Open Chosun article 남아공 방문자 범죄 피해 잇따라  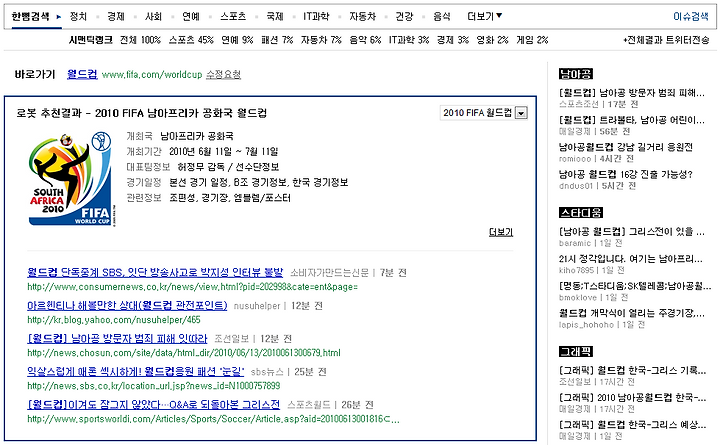click(x=117, y=338)
